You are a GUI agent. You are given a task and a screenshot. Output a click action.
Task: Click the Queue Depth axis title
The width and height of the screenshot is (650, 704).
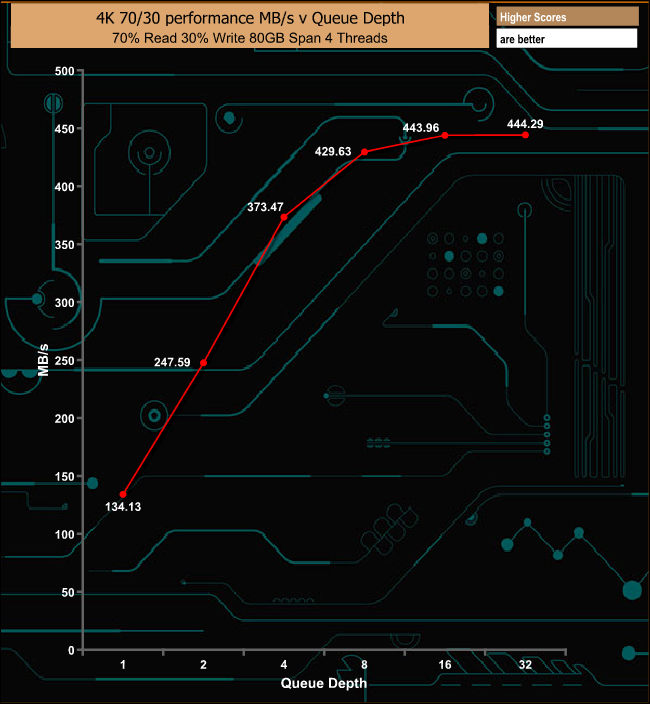323,683
